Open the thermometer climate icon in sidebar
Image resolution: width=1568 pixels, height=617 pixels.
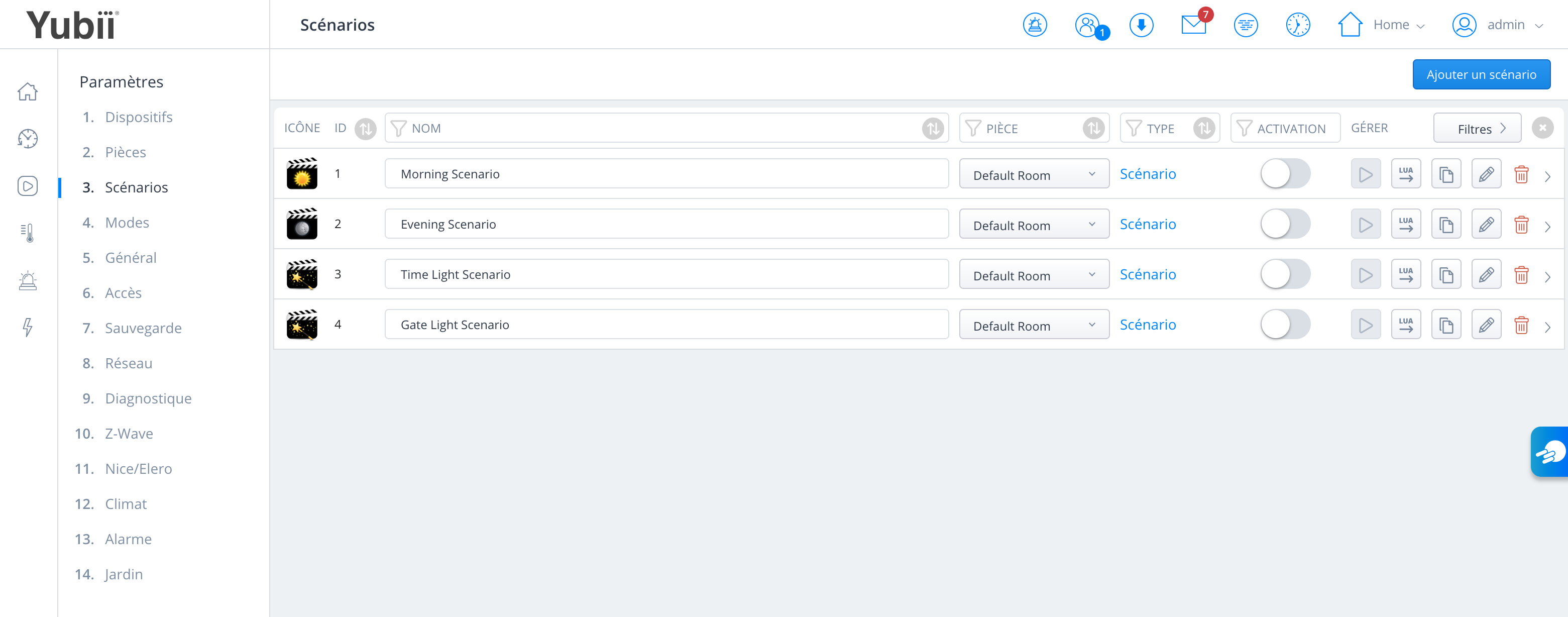(x=28, y=233)
